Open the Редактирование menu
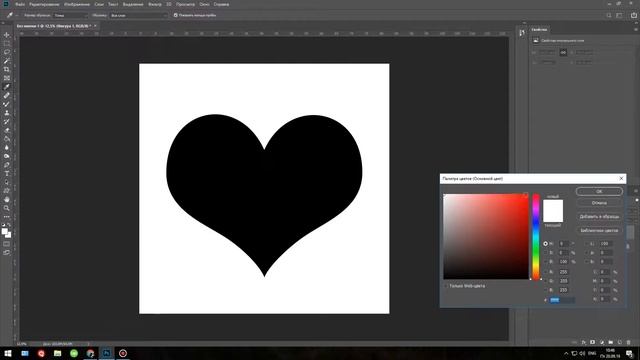Image resolution: width=640 pixels, height=360 pixels. [44, 4]
